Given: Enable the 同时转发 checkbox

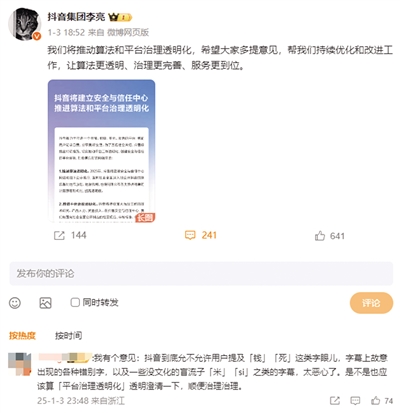Looking at the screenshot, I should [x=75, y=302].
